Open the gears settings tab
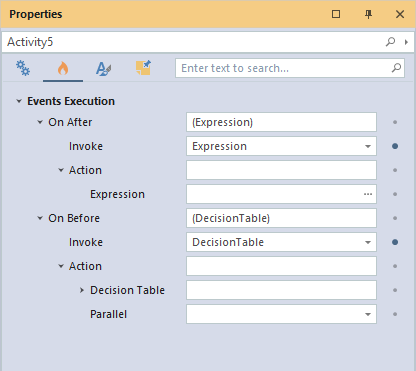This screenshot has width=416, height=371. (x=23, y=68)
